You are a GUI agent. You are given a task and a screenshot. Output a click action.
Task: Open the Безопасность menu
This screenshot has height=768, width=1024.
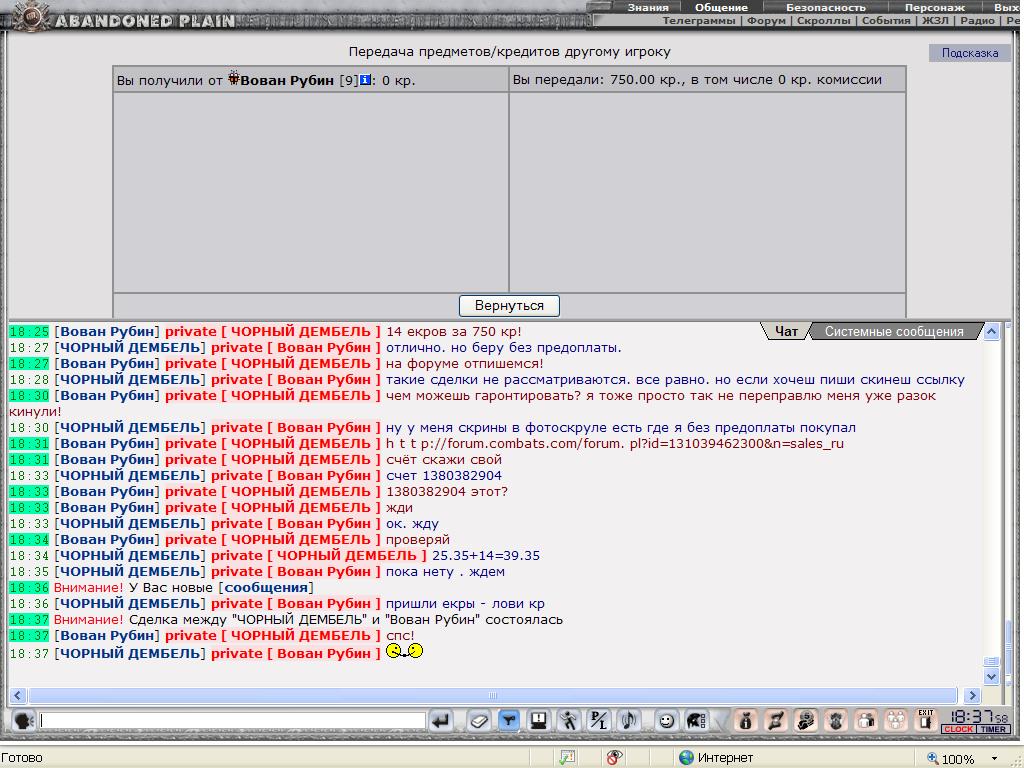pyautogui.click(x=825, y=8)
